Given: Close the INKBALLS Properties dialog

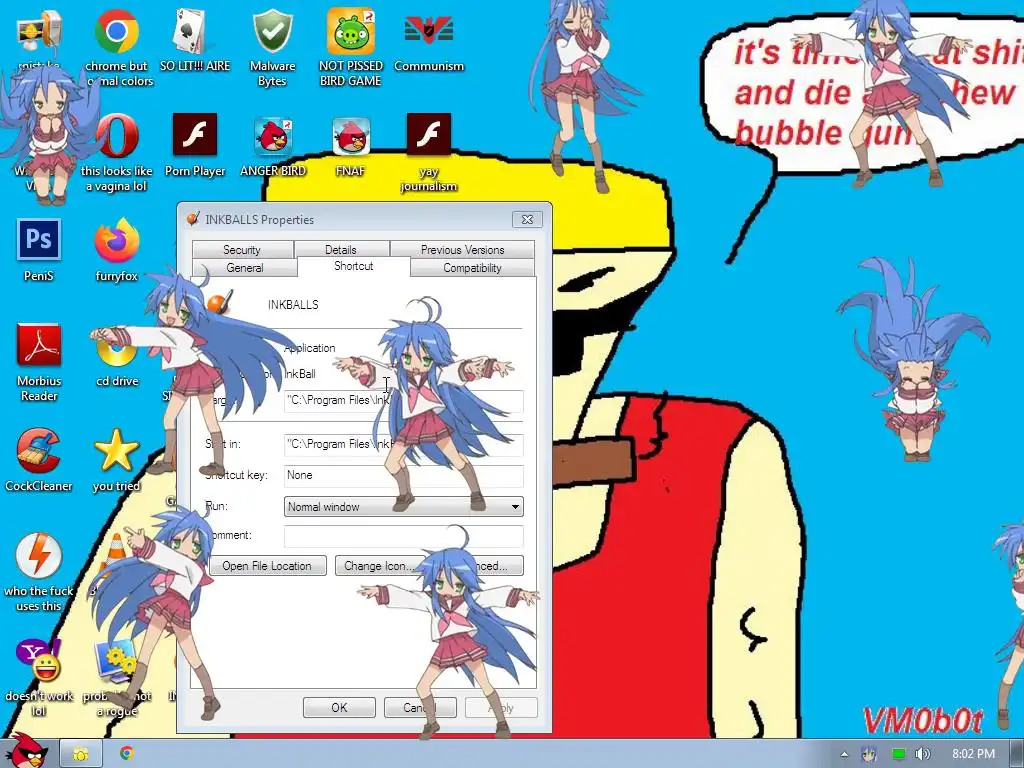Looking at the screenshot, I should [x=527, y=219].
